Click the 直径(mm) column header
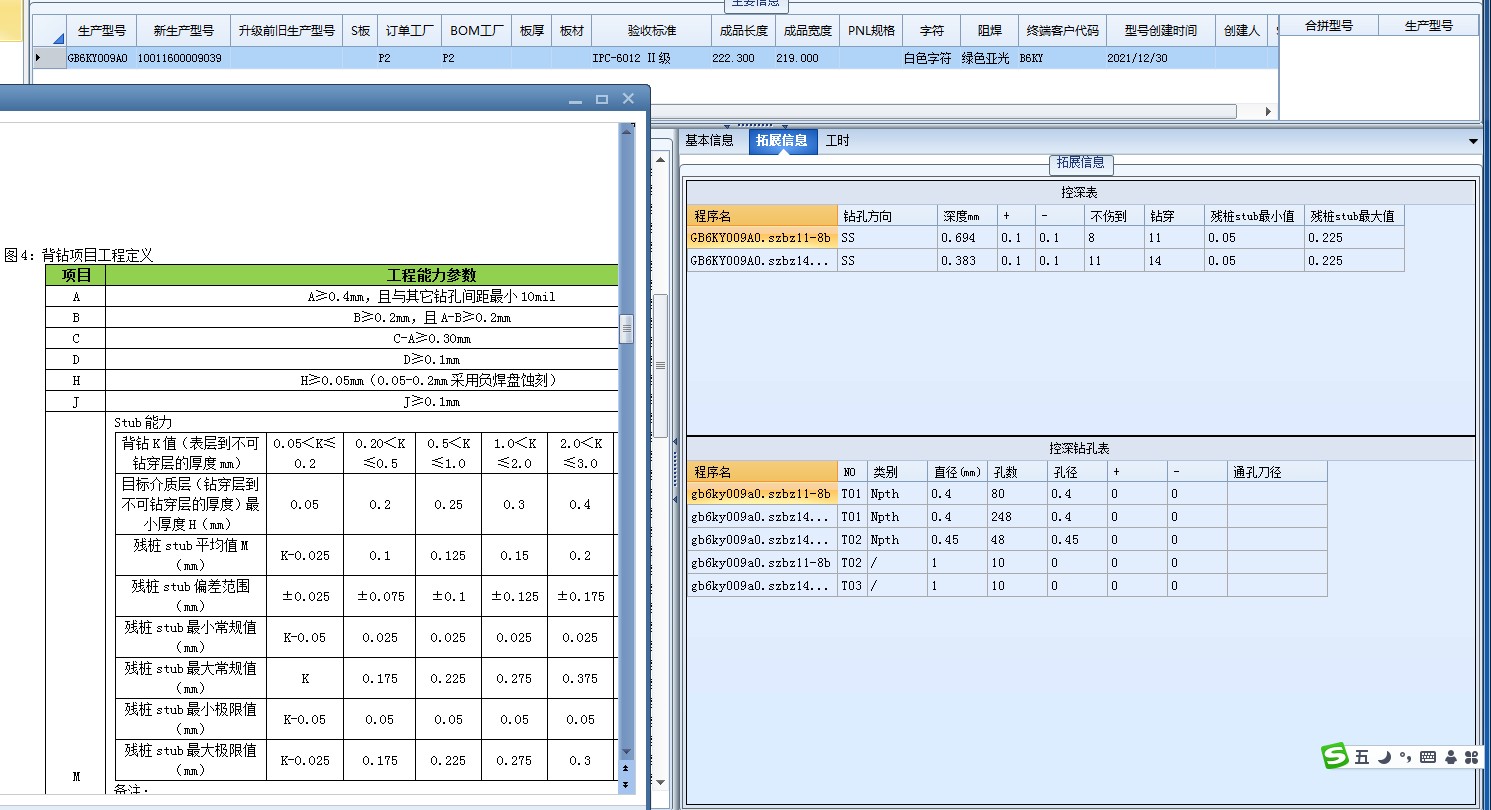 coord(956,472)
